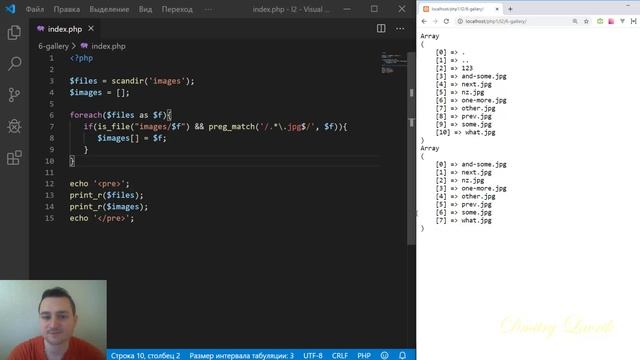The width and height of the screenshot is (640, 360).
Task: Click the code minimap preview
Action: click(393, 62)
